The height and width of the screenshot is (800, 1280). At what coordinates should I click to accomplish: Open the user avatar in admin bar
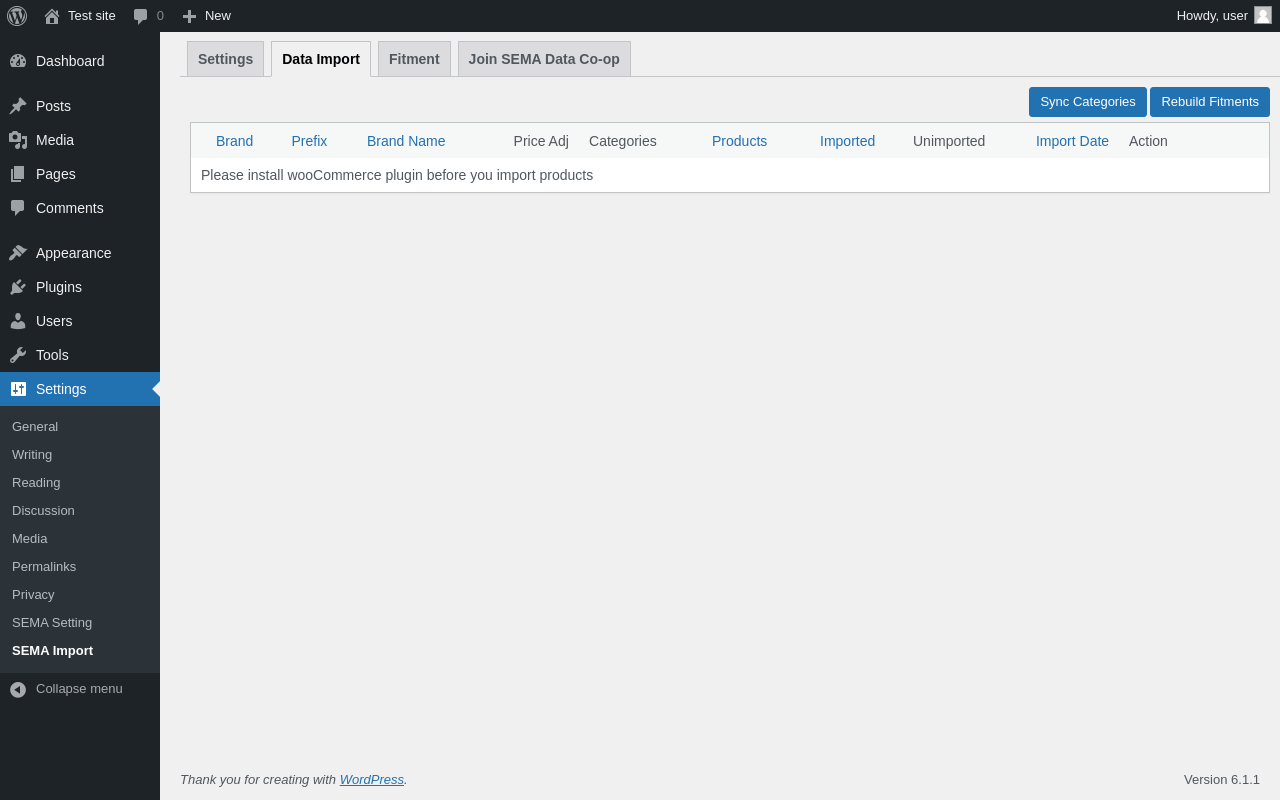coord(1263,15)
